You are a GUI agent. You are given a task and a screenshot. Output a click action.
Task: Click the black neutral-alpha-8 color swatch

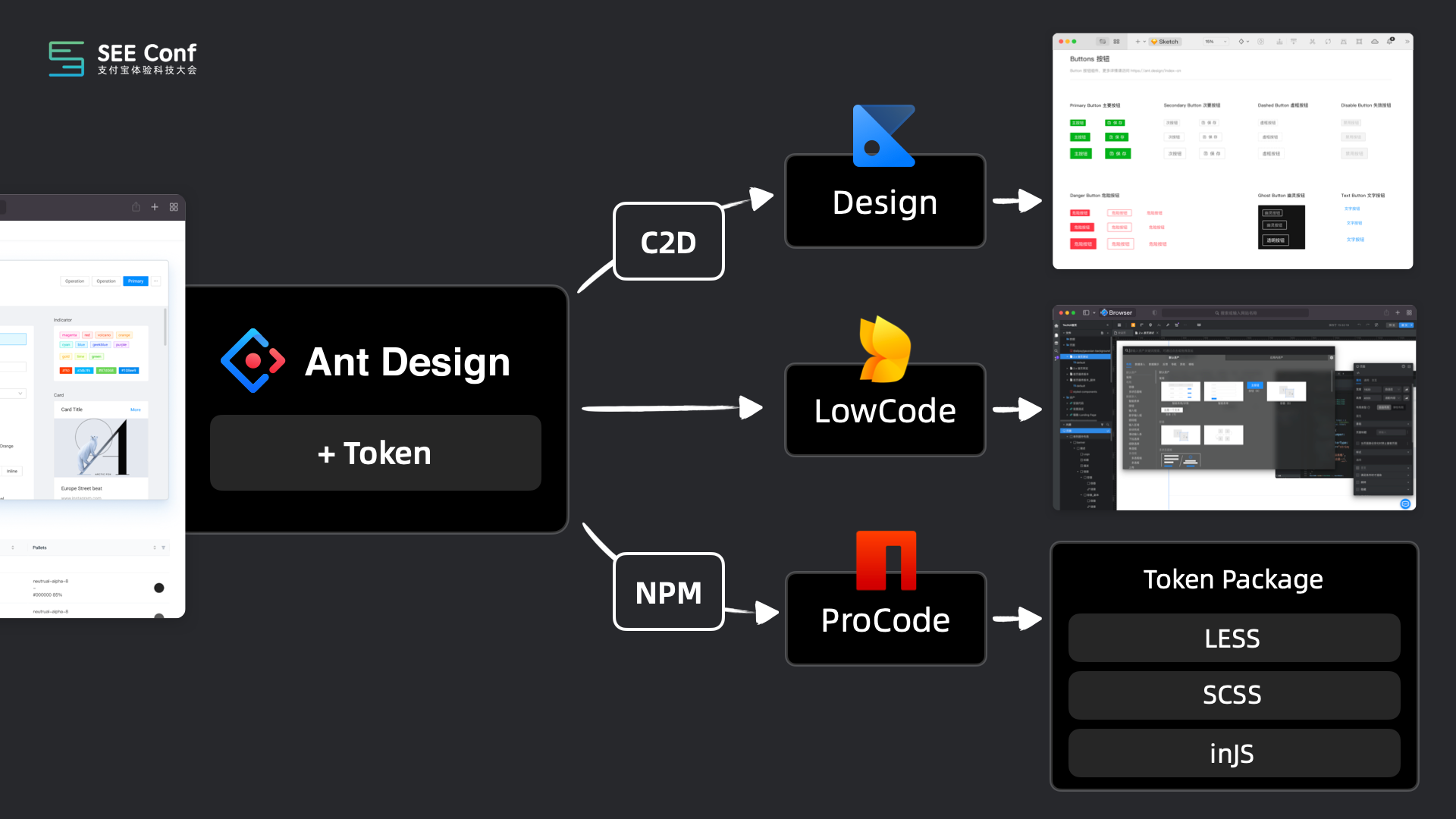pos(159,588)
